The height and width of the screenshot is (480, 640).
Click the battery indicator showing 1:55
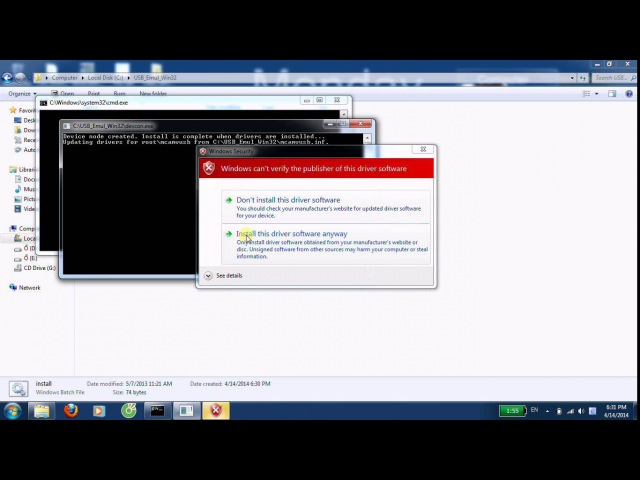click(x=512, y=411)
